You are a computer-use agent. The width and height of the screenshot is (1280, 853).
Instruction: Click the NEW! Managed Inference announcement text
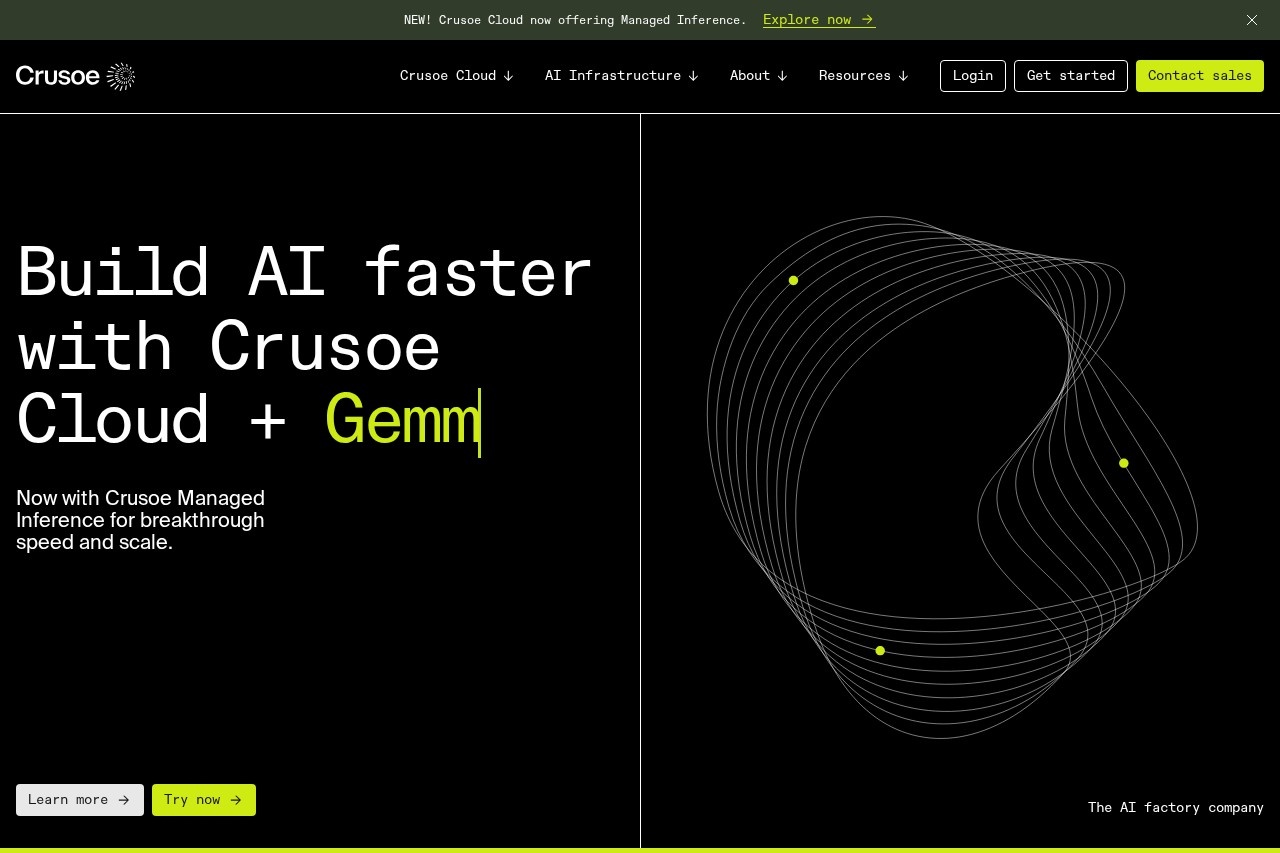(574, 20)
